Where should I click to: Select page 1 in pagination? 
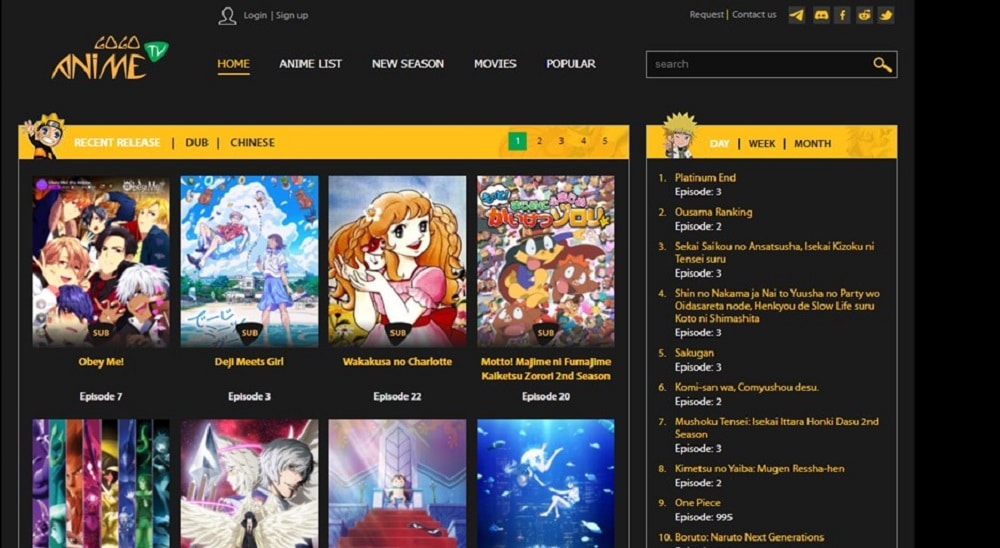pyautogui.click(x=517, y=141)
